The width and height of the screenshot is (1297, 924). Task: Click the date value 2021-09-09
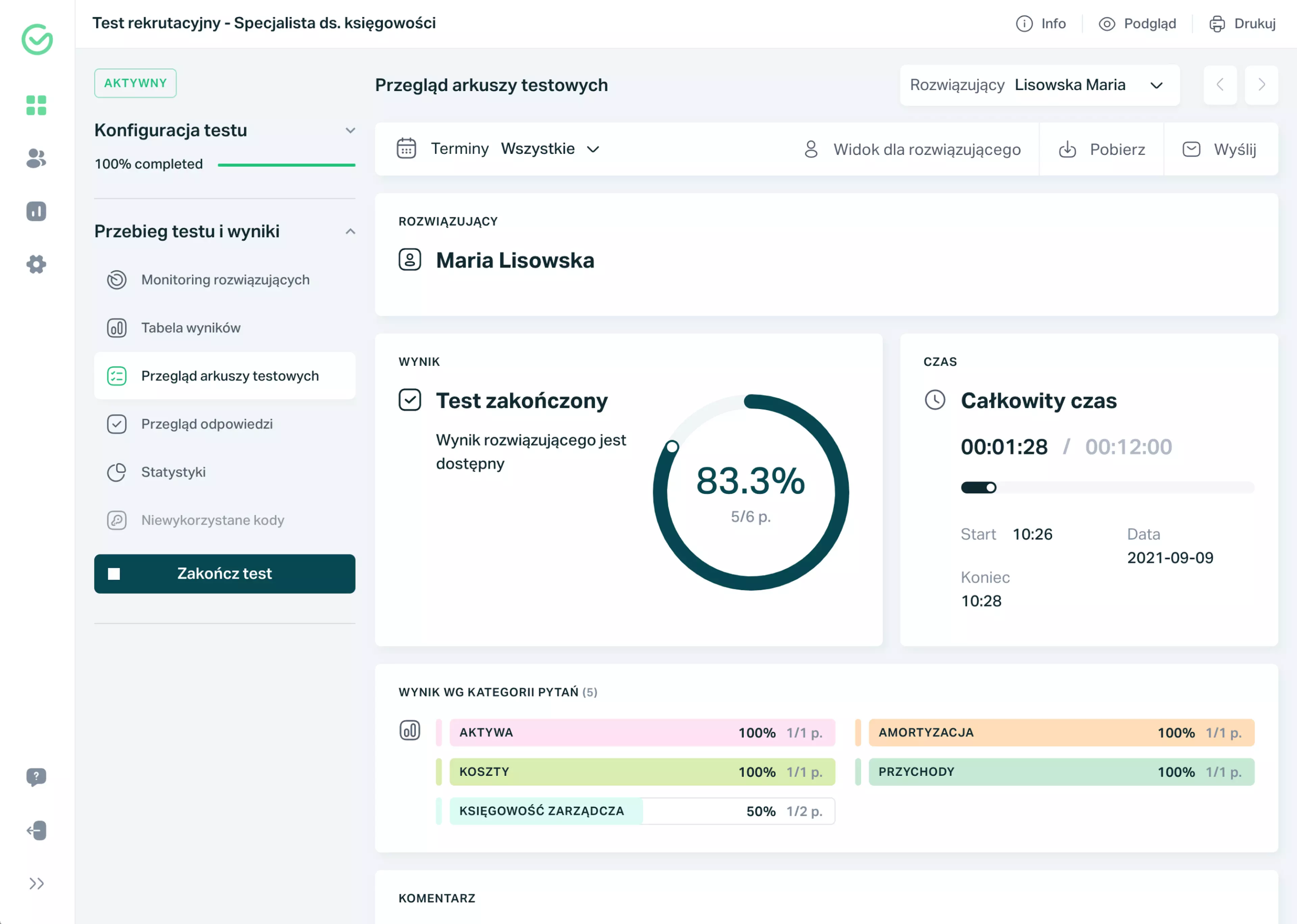point(1170,558)
